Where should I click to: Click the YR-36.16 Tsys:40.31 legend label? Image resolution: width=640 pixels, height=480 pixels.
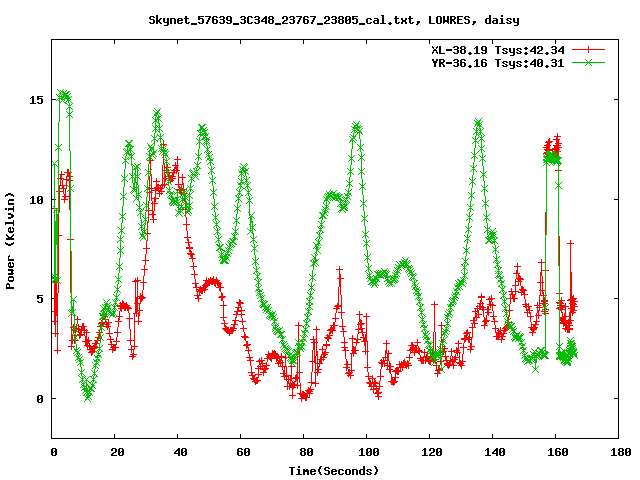[498, 63]
